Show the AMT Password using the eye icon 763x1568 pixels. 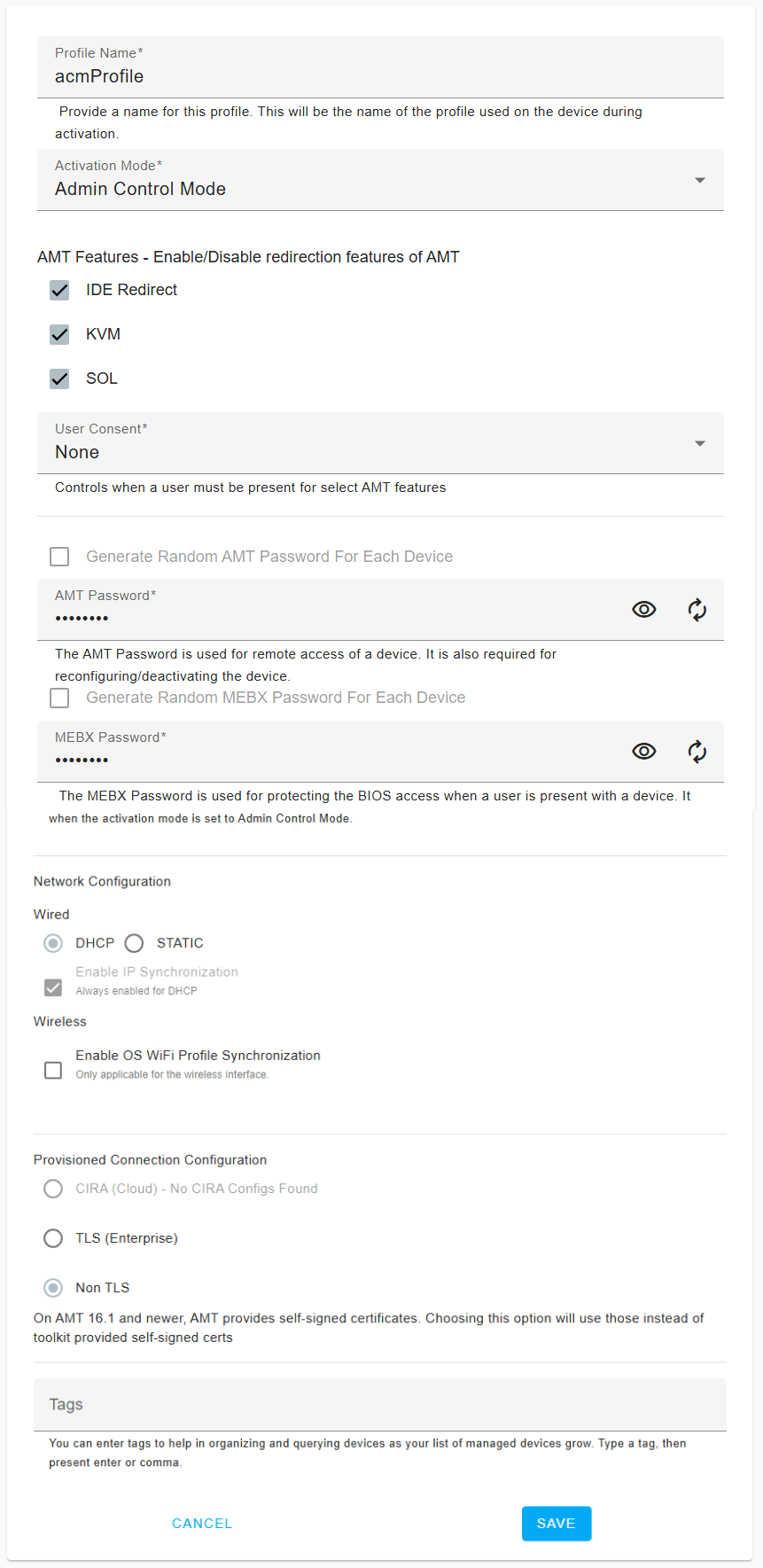[644, 609]
